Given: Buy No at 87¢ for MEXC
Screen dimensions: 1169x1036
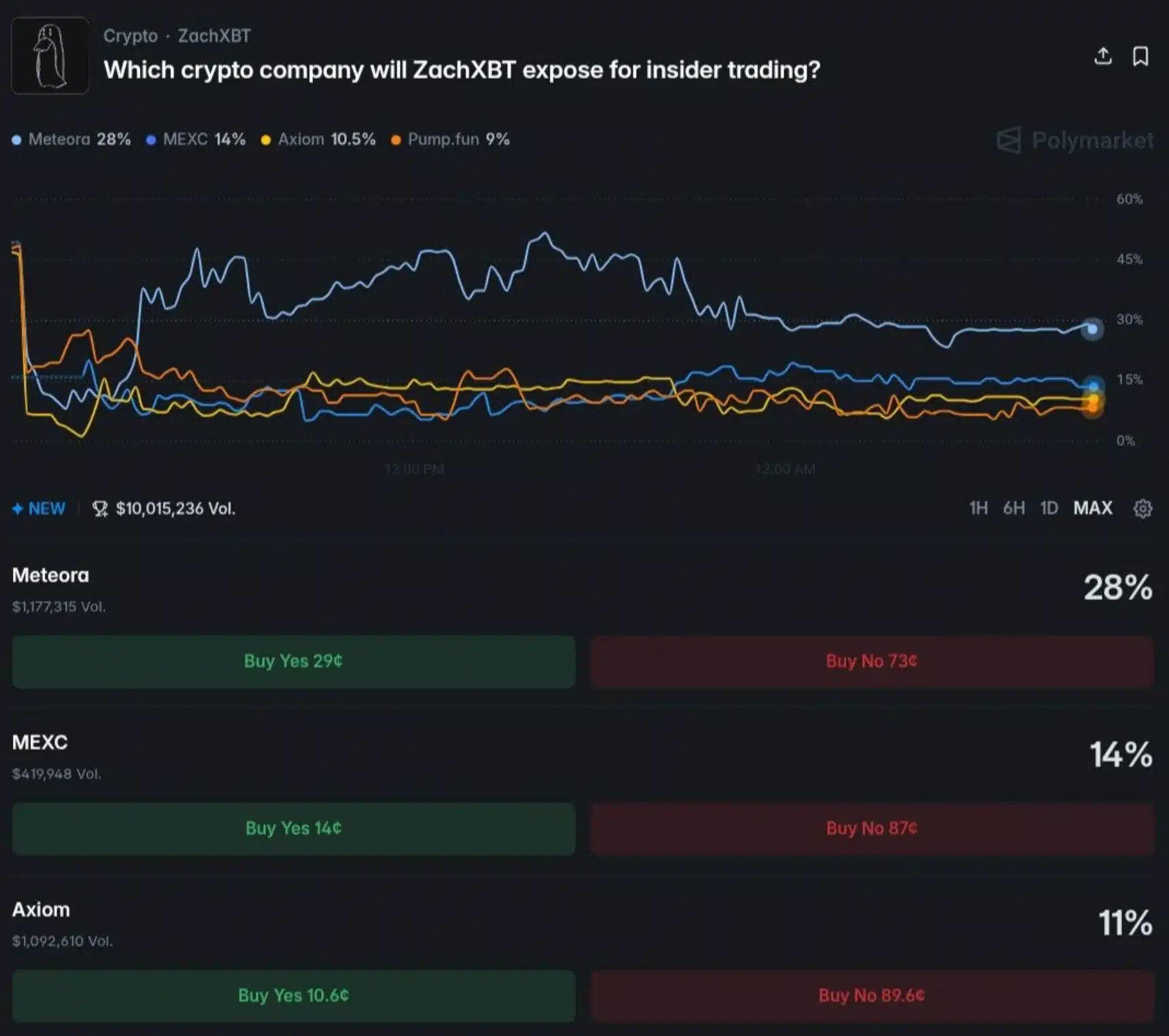Looking at the screenshot, I should coord(871,828).
